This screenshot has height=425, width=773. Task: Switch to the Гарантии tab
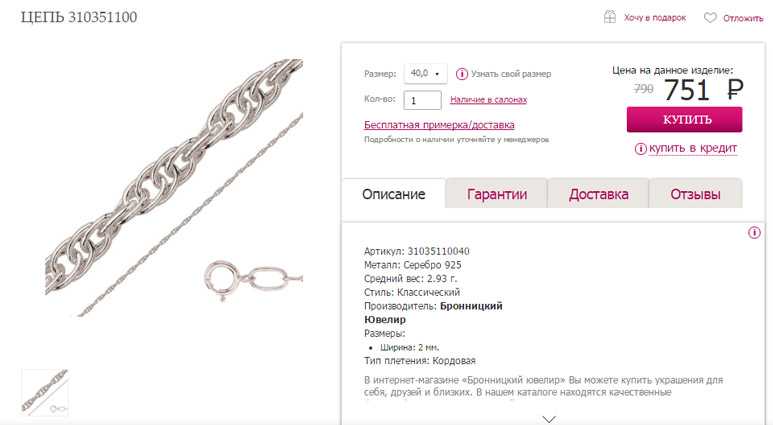(x=496, y=194)
